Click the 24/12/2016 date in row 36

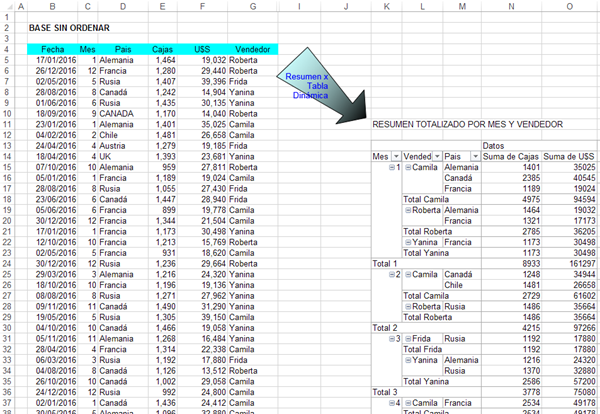(52, 392)
